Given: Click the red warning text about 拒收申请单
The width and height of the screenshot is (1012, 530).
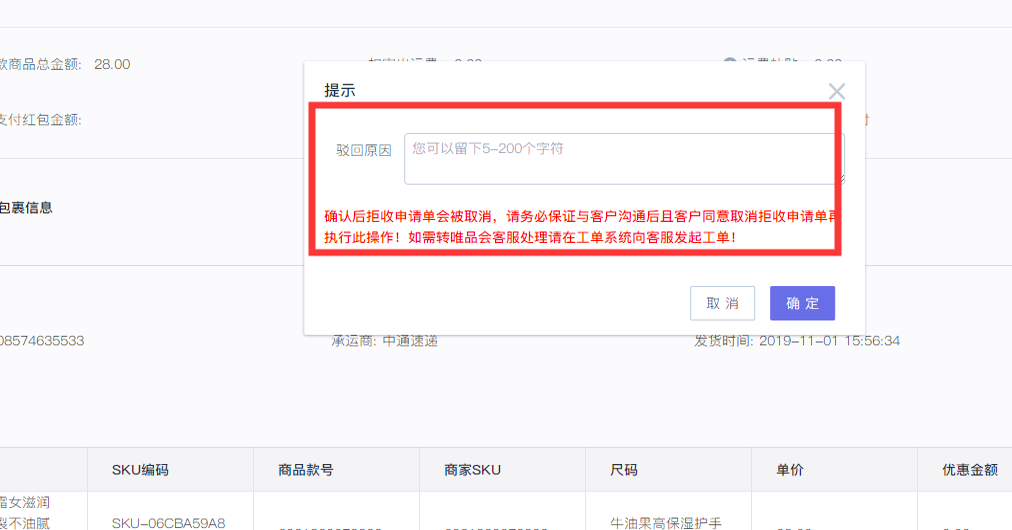Looking at the screenshot, I should coord(582,227).
